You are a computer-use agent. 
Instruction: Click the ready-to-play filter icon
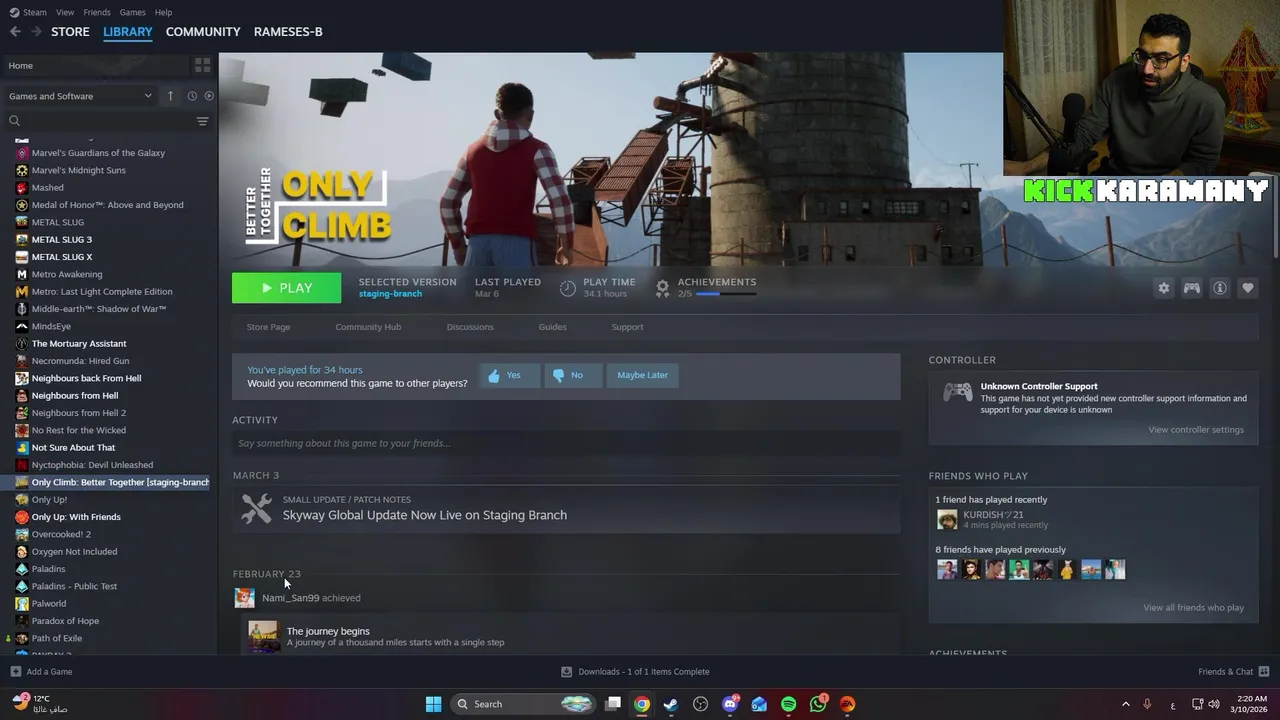click(x=209, y=96)
